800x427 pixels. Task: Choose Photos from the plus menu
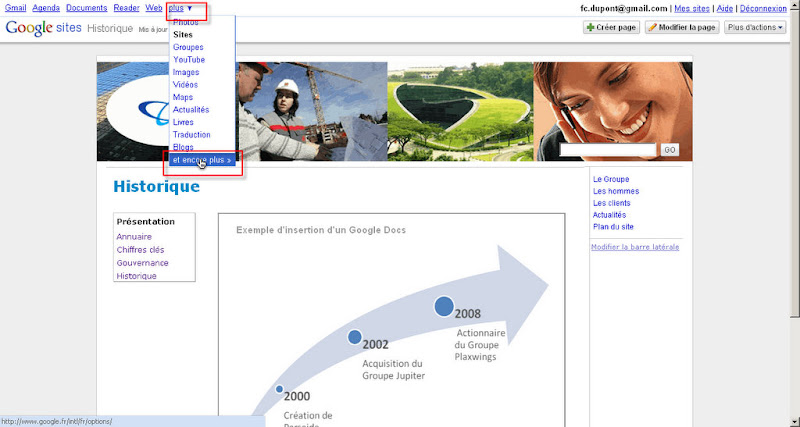pos(186,22)
